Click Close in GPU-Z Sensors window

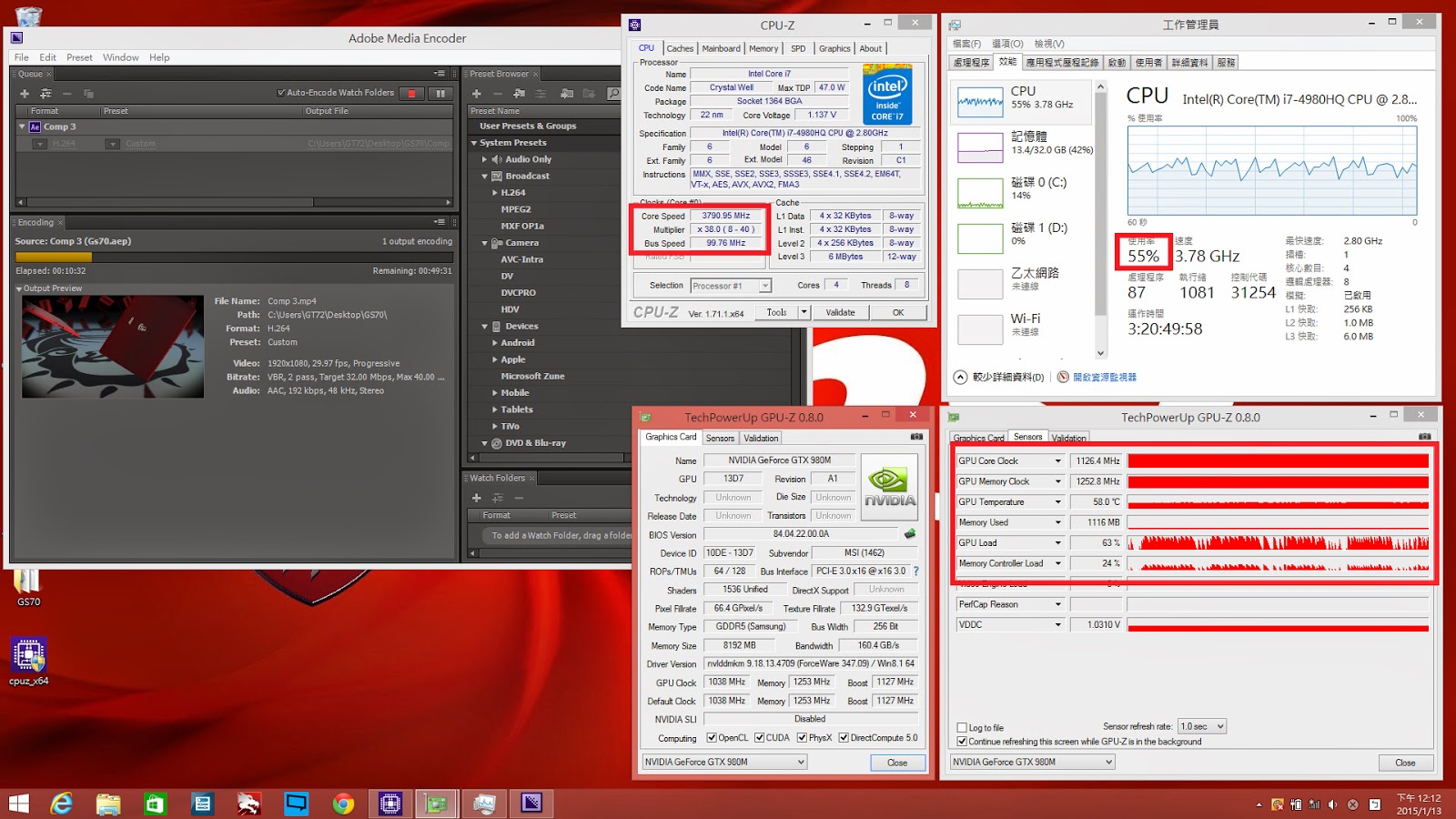click(1405, 763)
